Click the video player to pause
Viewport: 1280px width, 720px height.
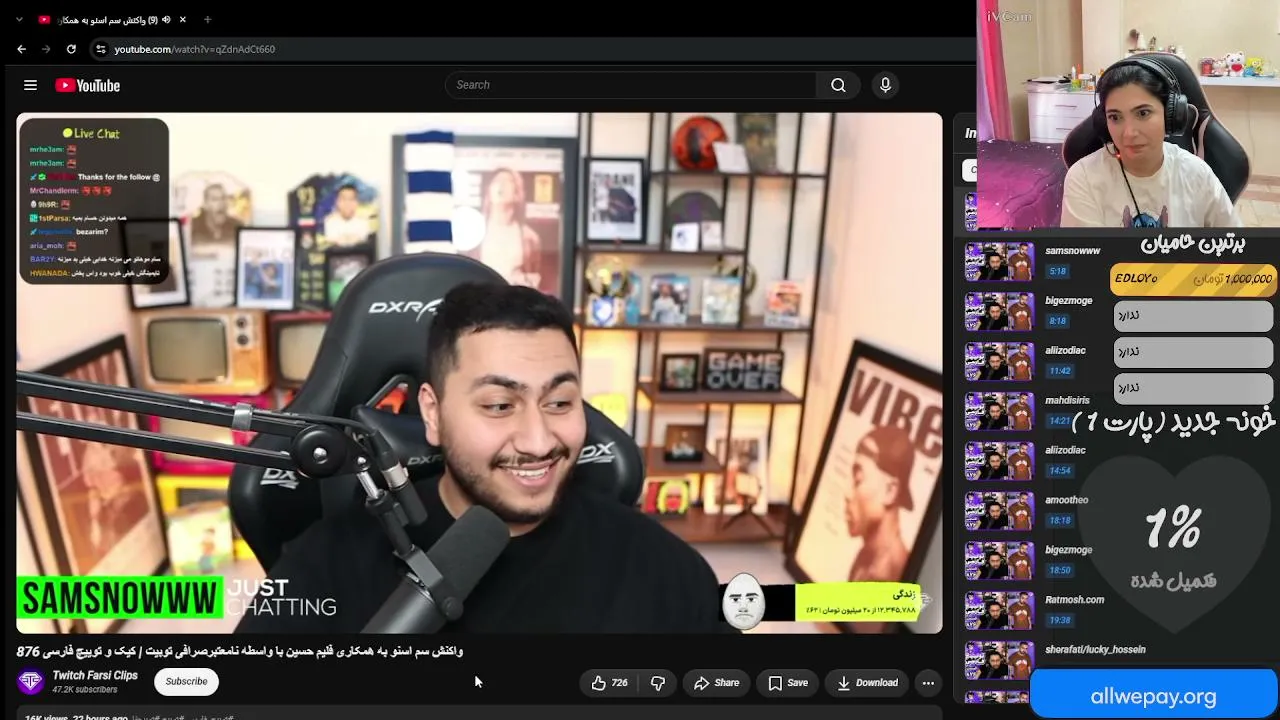479,373
